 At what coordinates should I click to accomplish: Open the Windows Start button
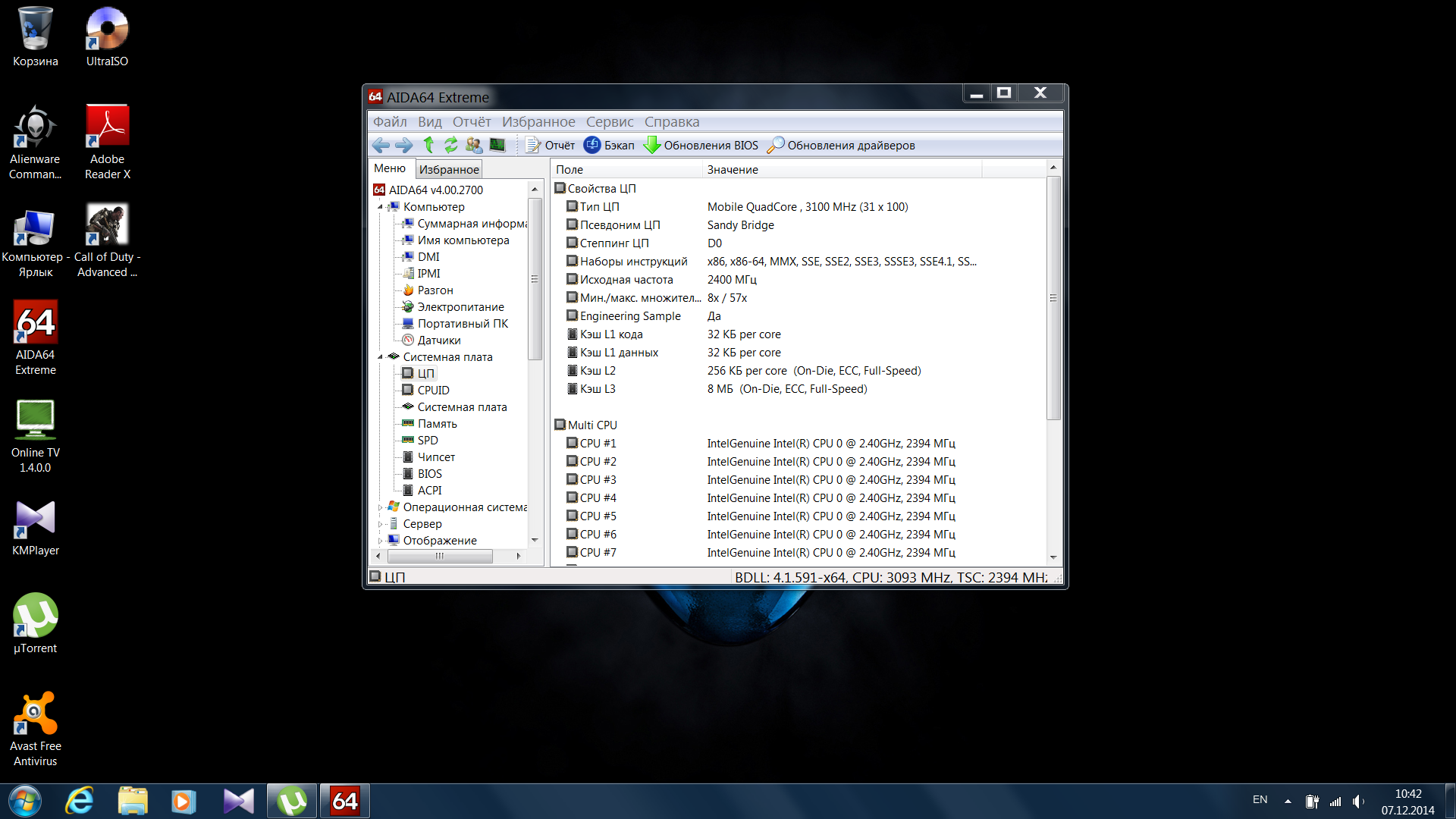click(x=25, y=801)
